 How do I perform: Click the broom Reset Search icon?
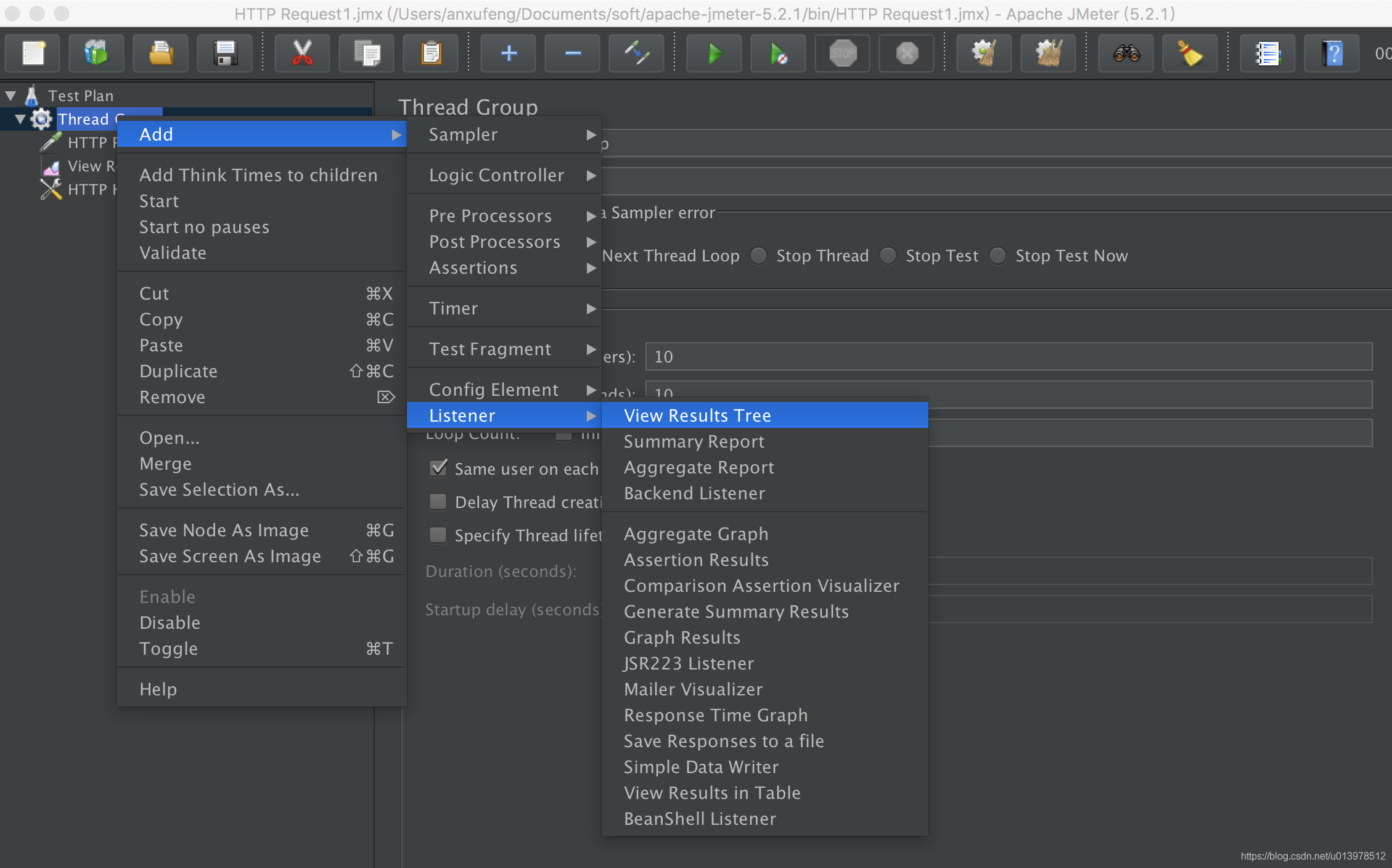1190,54
